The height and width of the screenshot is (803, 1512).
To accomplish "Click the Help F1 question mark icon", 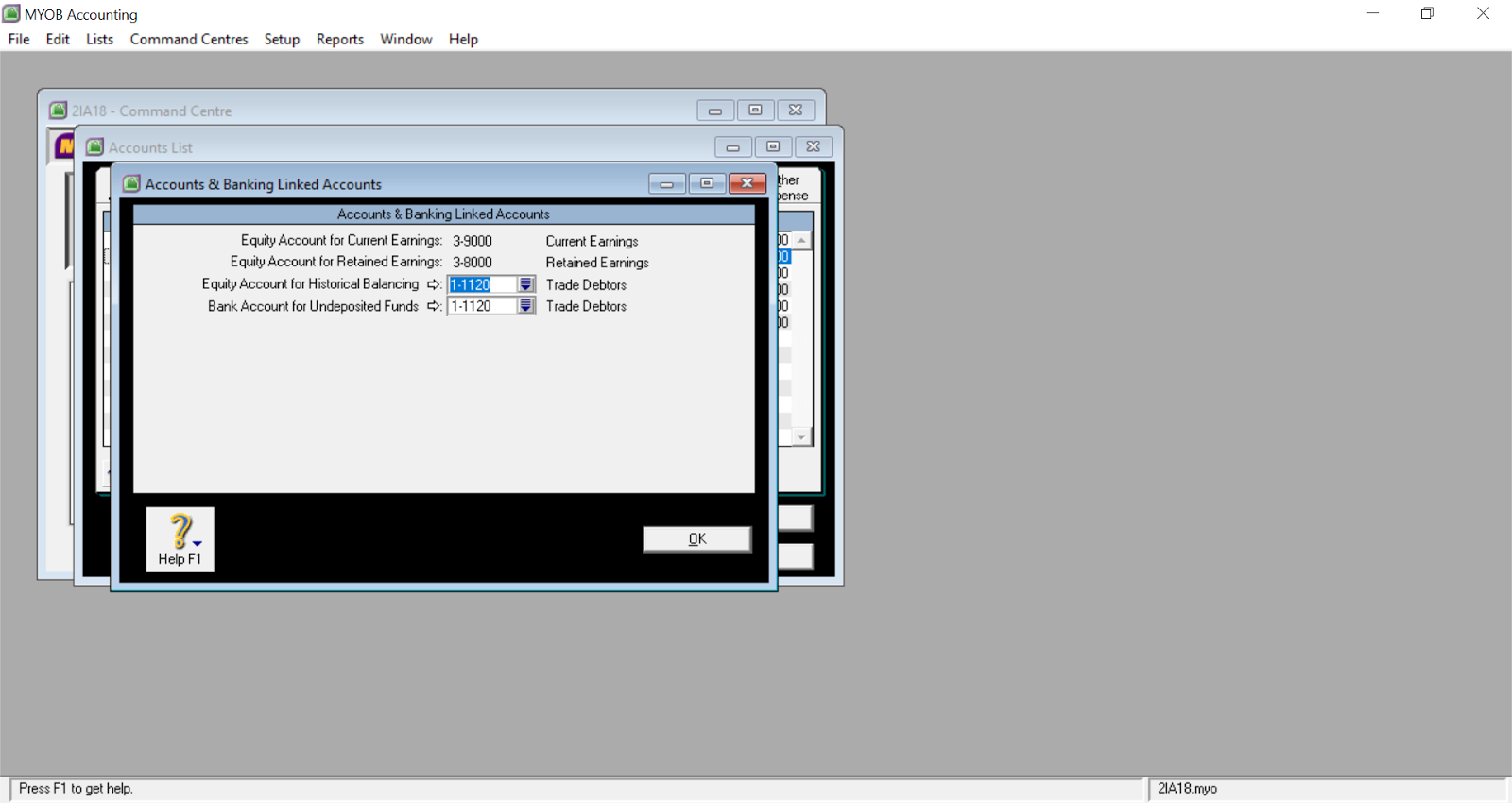I will tap(180, 538).
